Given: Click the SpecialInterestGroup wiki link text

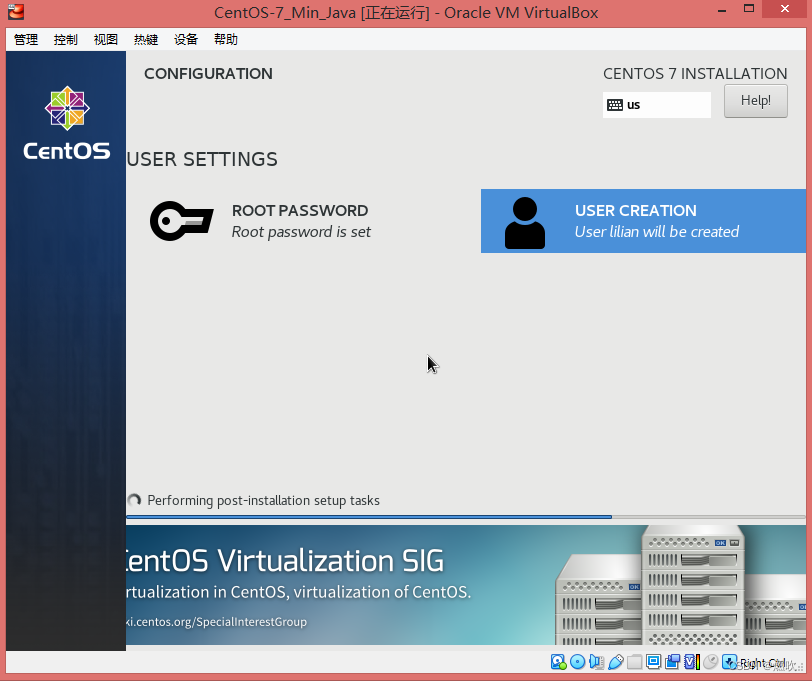Looking at the screenshot, I should pos(216,621).
